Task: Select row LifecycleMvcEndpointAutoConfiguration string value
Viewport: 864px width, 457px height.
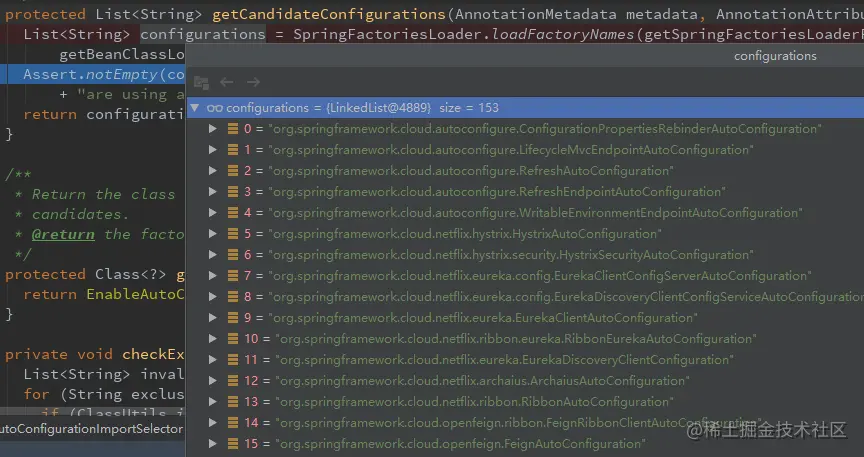Action: pyautogui.click(x=511, y=150)
